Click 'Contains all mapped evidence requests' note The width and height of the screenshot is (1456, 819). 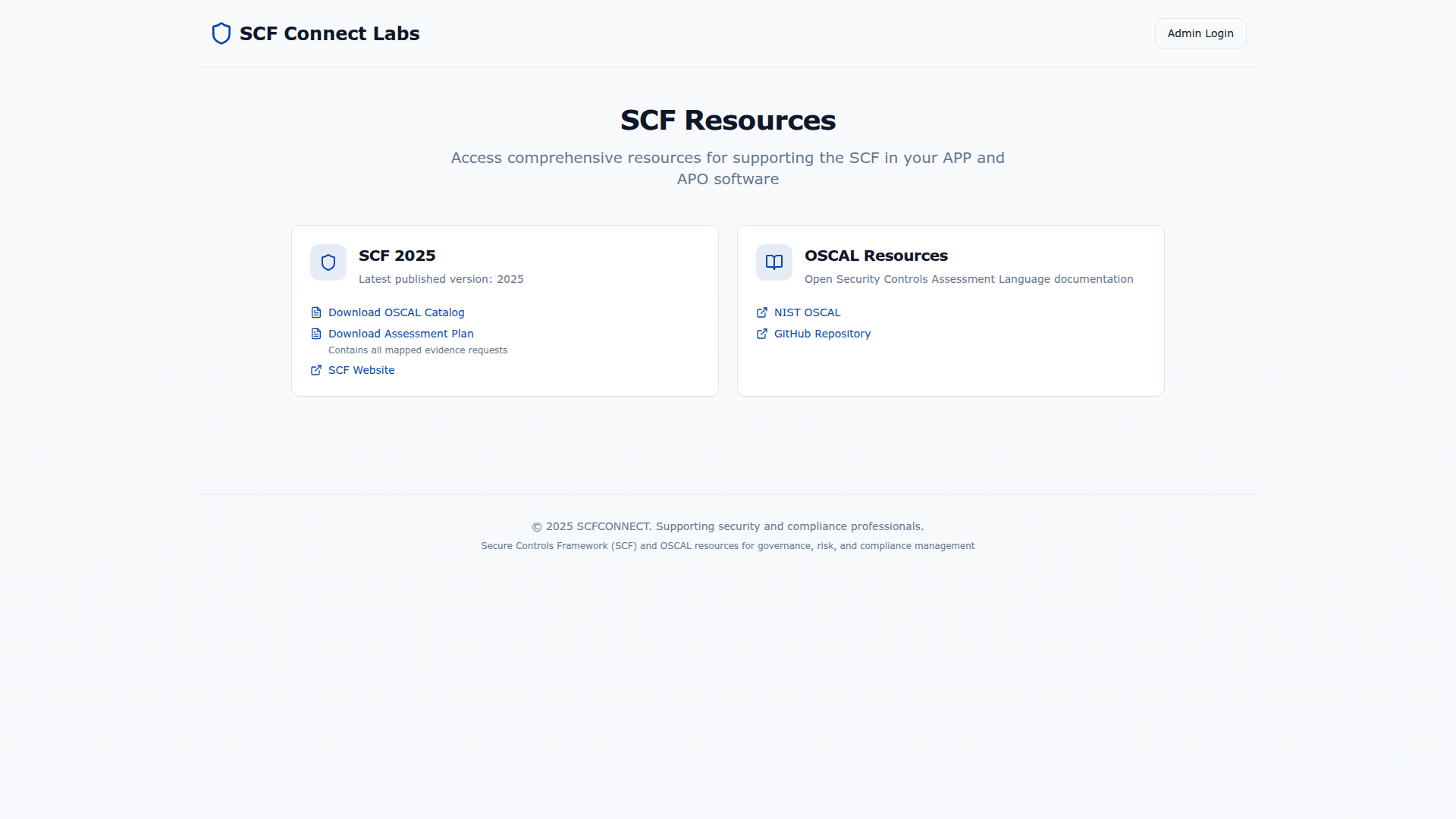click(418, 350)
